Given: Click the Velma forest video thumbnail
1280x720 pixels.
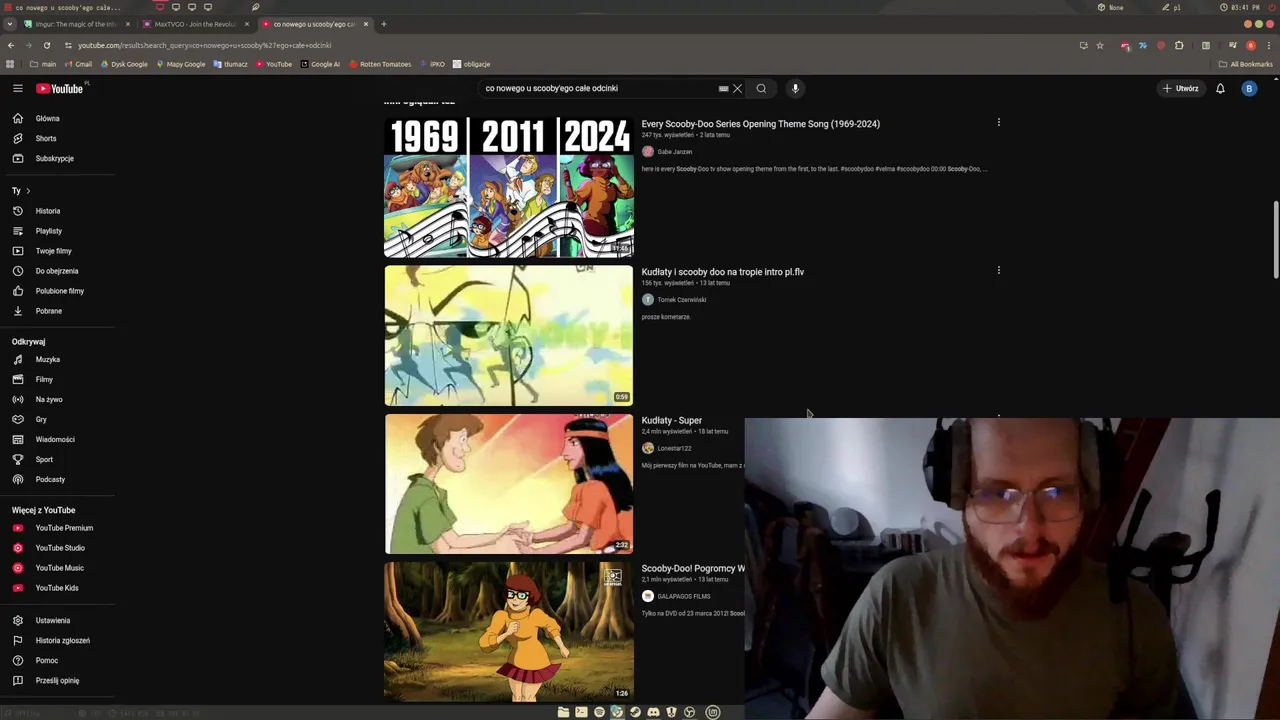Looking at the screenshot, I should 509,631.
